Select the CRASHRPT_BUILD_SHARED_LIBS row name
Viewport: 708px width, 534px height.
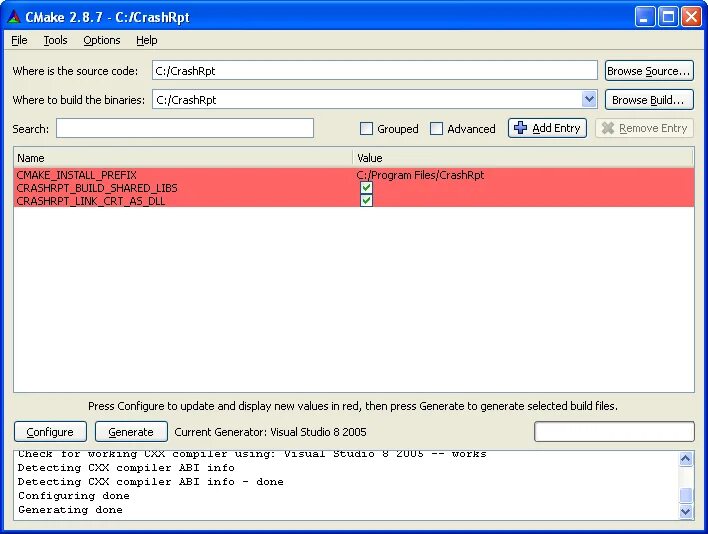97,188
